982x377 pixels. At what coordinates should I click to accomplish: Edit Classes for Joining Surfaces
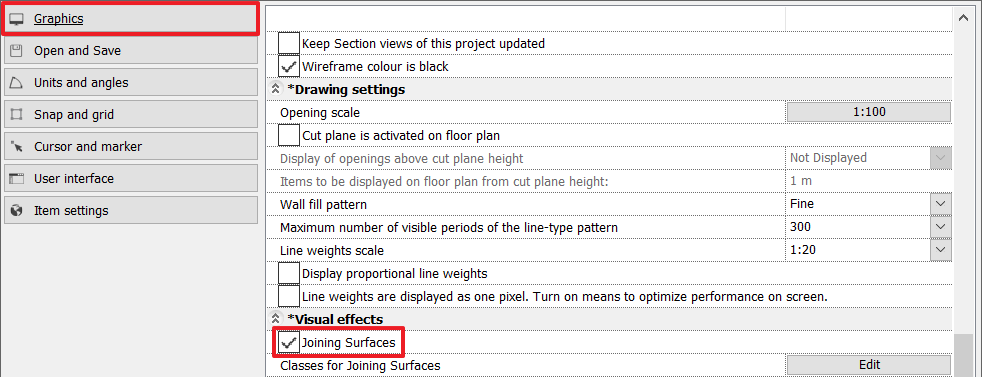coord(869,365)
